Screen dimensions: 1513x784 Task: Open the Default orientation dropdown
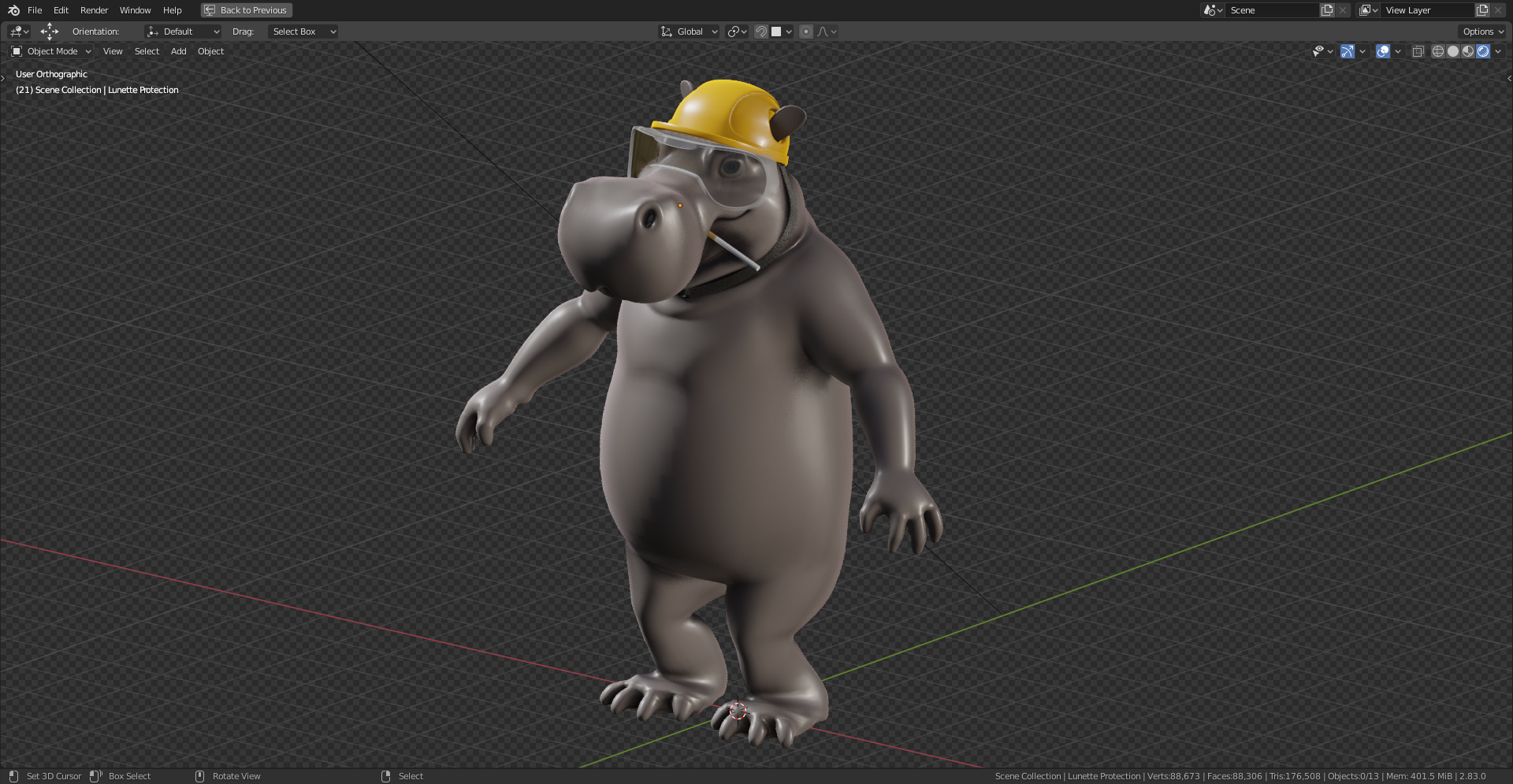183,32
